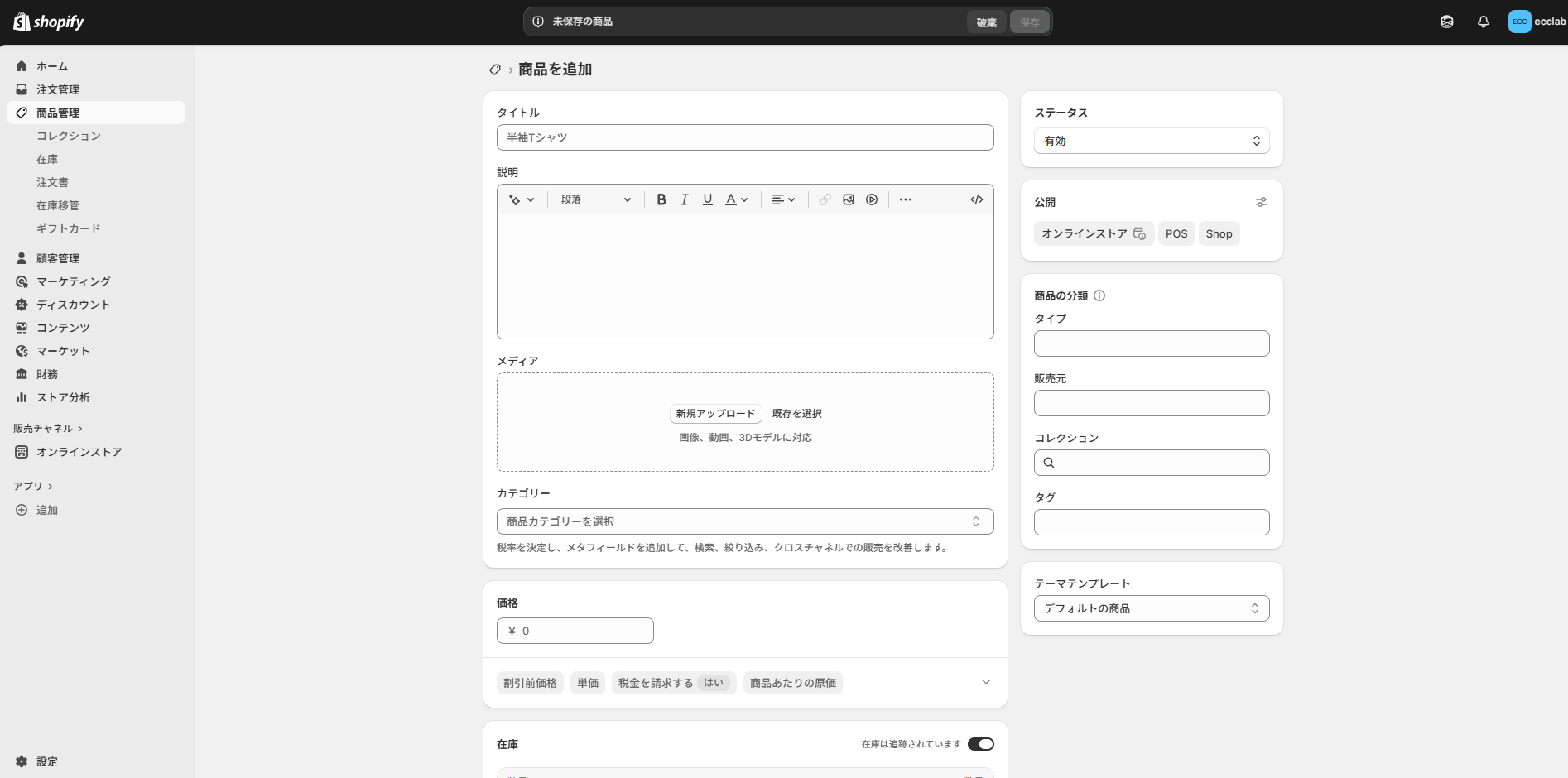Screen dimensions: 1568x778
Task: Open the テーマテンプレート dropdown
Action: pyautogui.click(x=1151, y=608)
